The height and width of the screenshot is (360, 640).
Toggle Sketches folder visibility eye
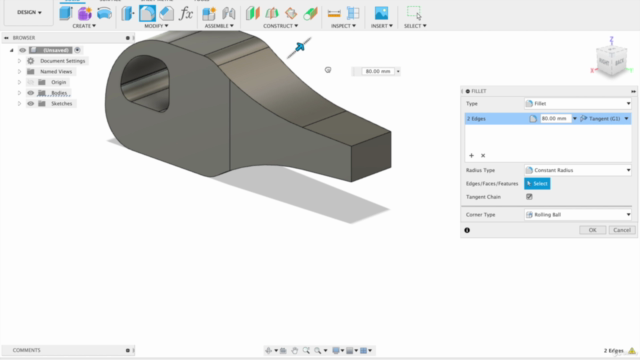[31, 104]
